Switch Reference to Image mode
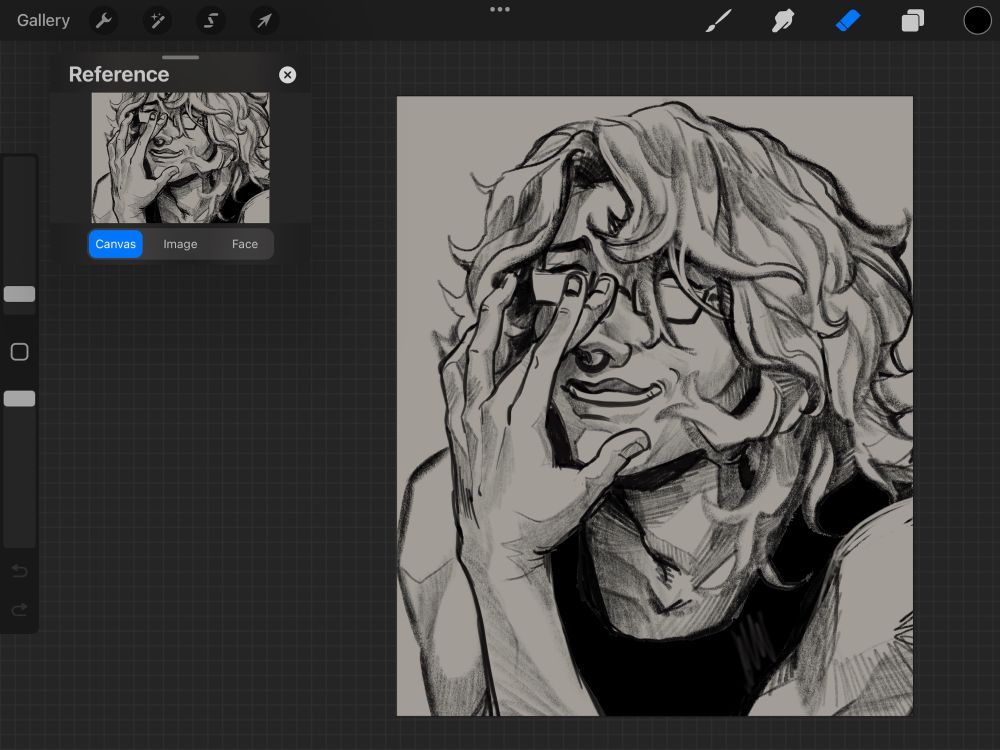1000x750 pixels. coord(180,244)
